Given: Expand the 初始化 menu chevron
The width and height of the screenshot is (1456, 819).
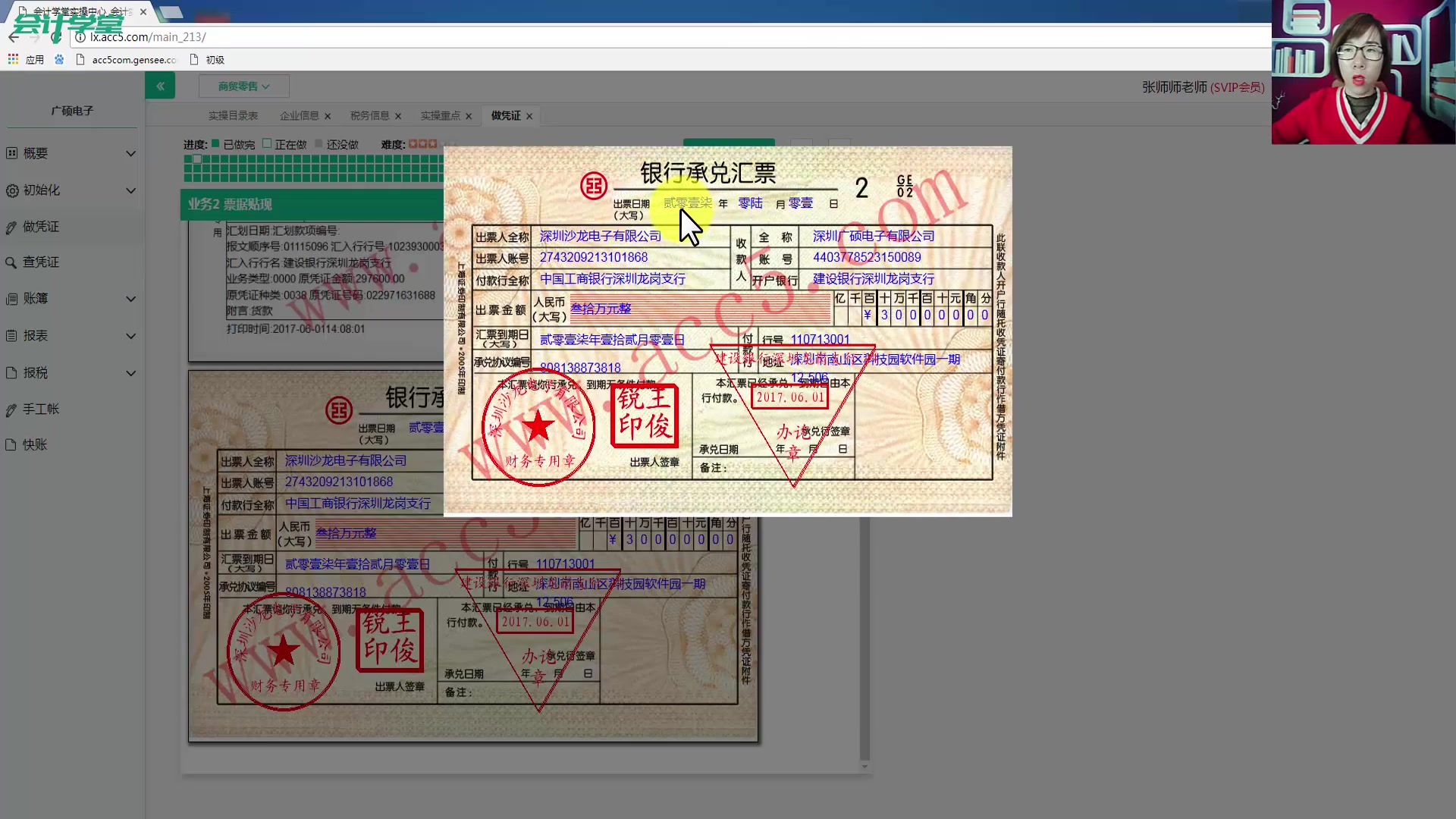Looking at the screenshot, I should (130, 190).
